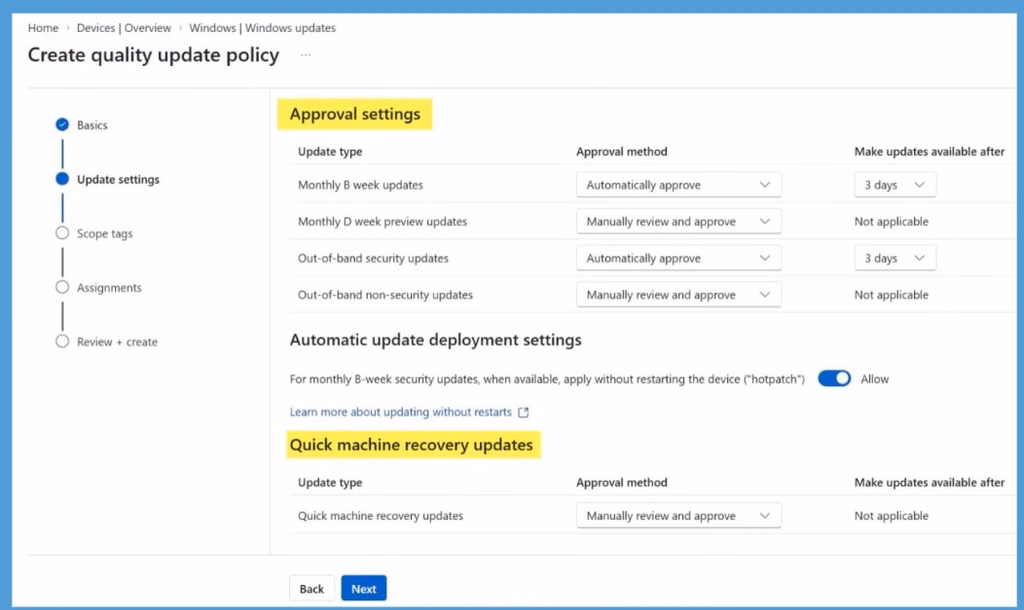The height and width of the screenshot is (610, 1024).
Task: Select the Assignments step circle
Action: click(62, 287)
